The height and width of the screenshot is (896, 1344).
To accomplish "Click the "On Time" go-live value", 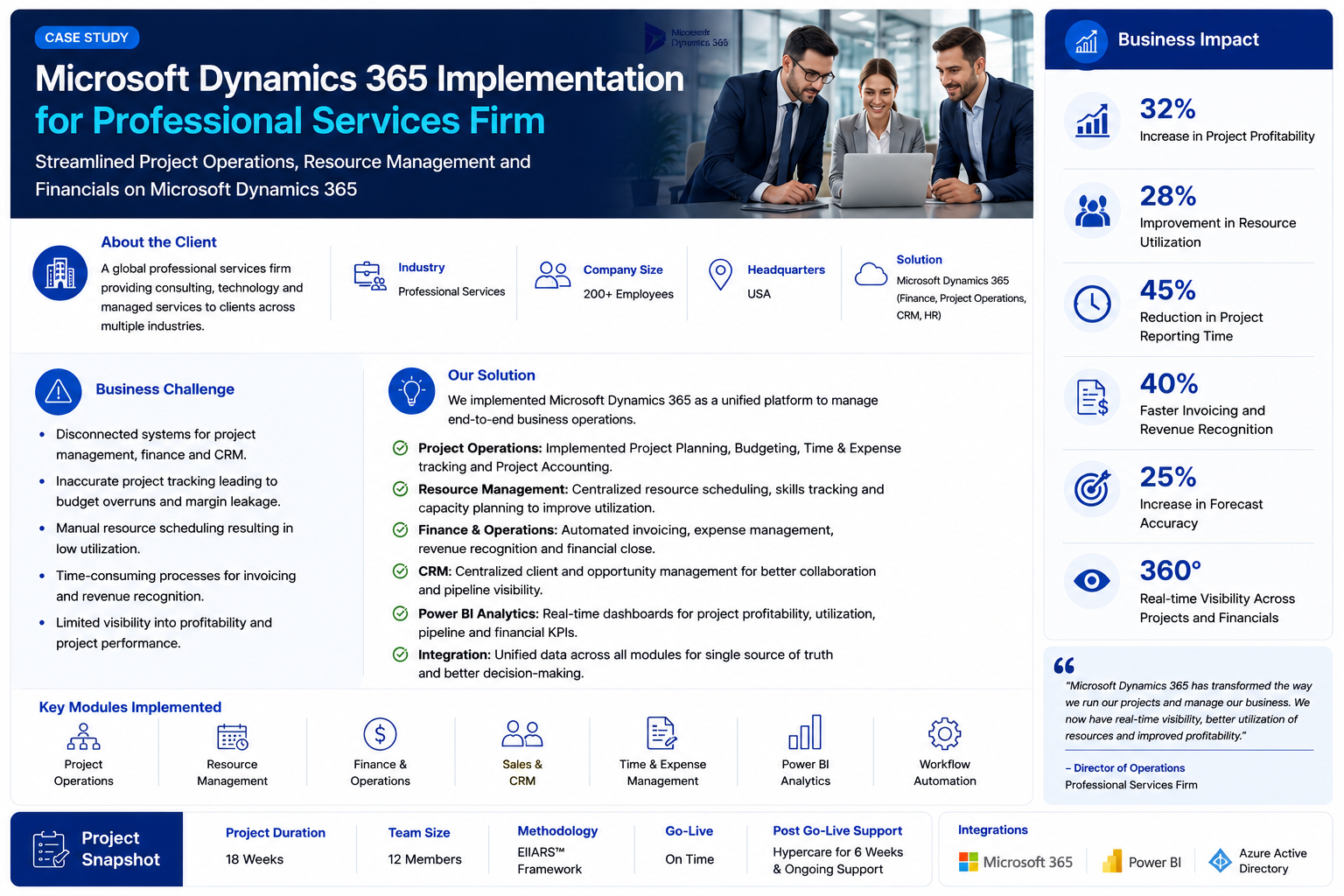I will (x=689, y=859).
